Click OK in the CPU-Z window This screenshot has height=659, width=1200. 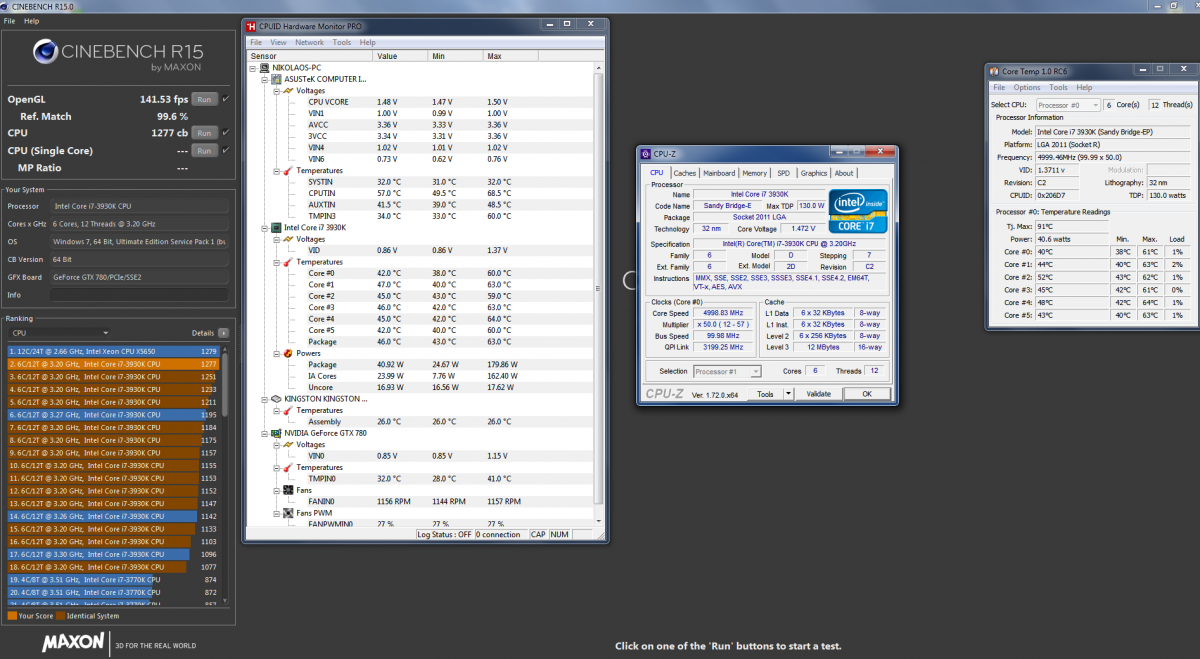(x=867, y=394)
